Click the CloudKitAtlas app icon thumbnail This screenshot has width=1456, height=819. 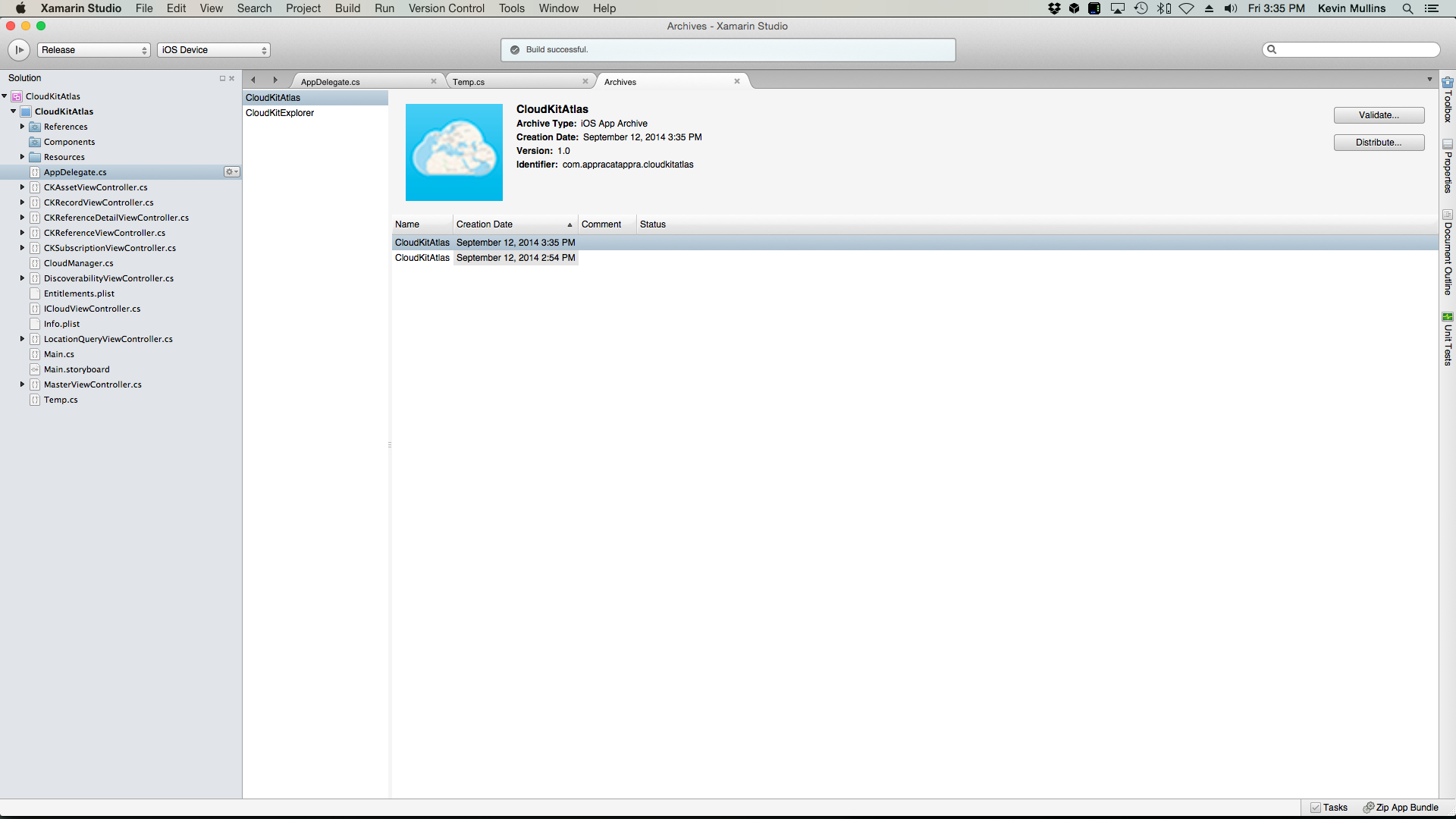[x=453, y=152]
